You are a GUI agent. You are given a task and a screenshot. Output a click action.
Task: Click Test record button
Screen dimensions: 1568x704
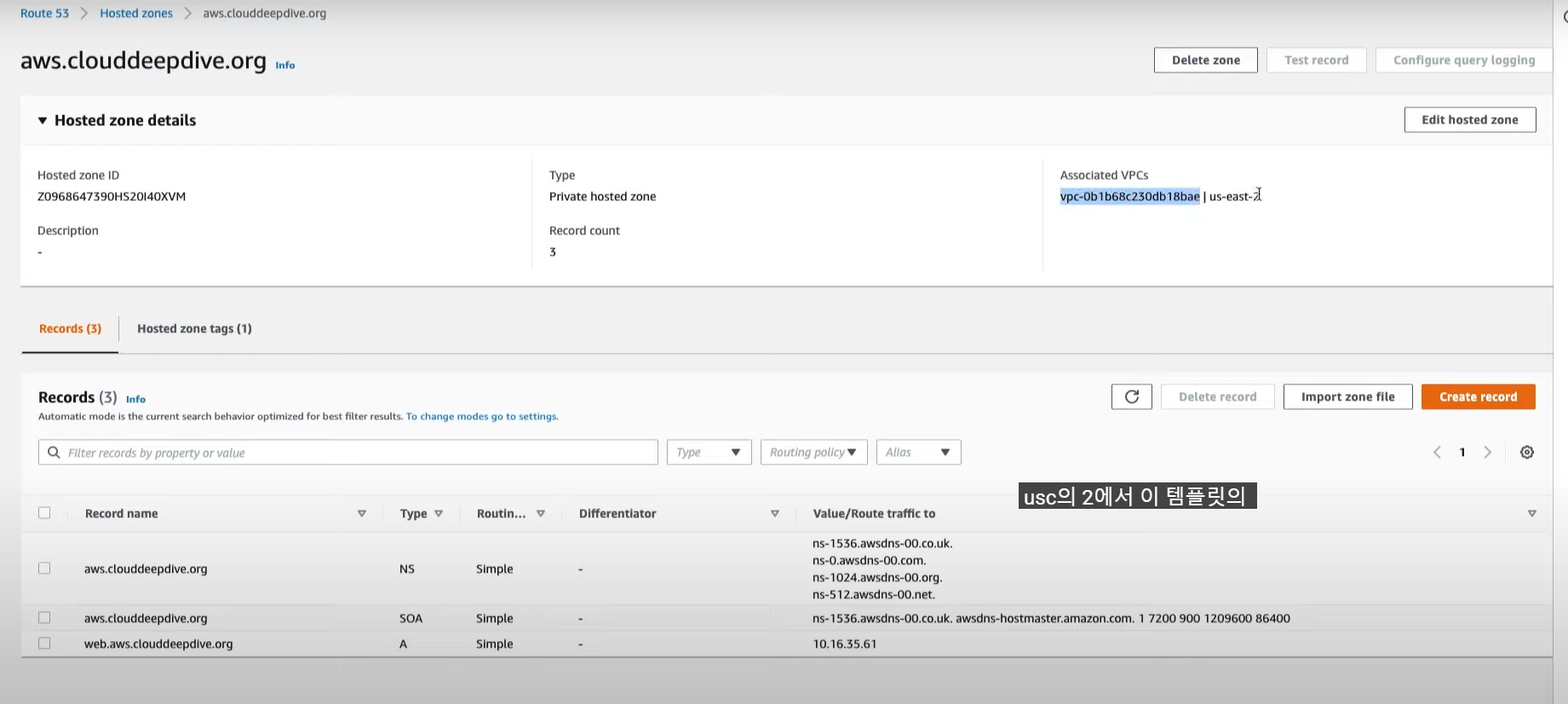coord(1316,61)
